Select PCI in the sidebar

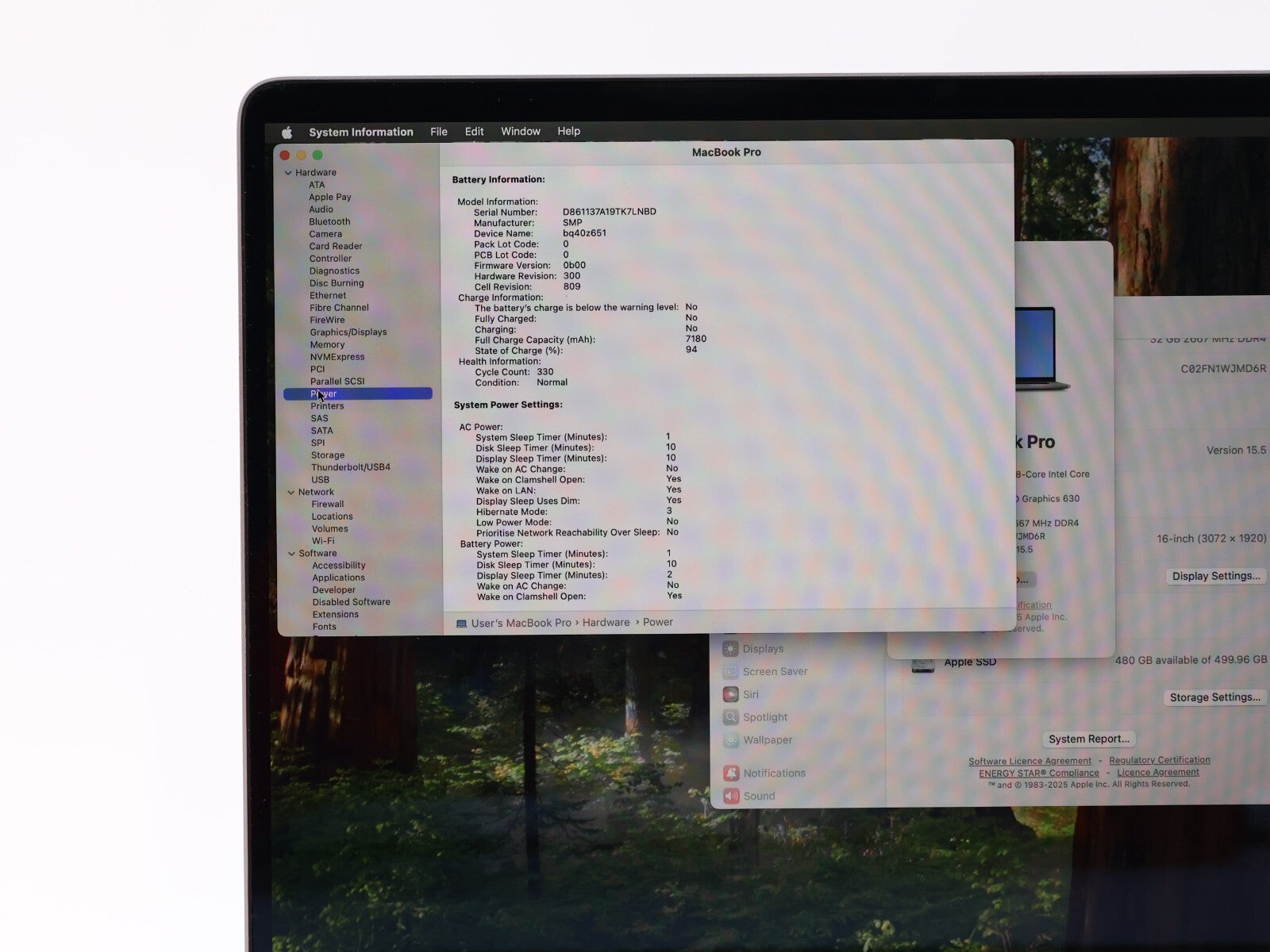tap(317, 369)
